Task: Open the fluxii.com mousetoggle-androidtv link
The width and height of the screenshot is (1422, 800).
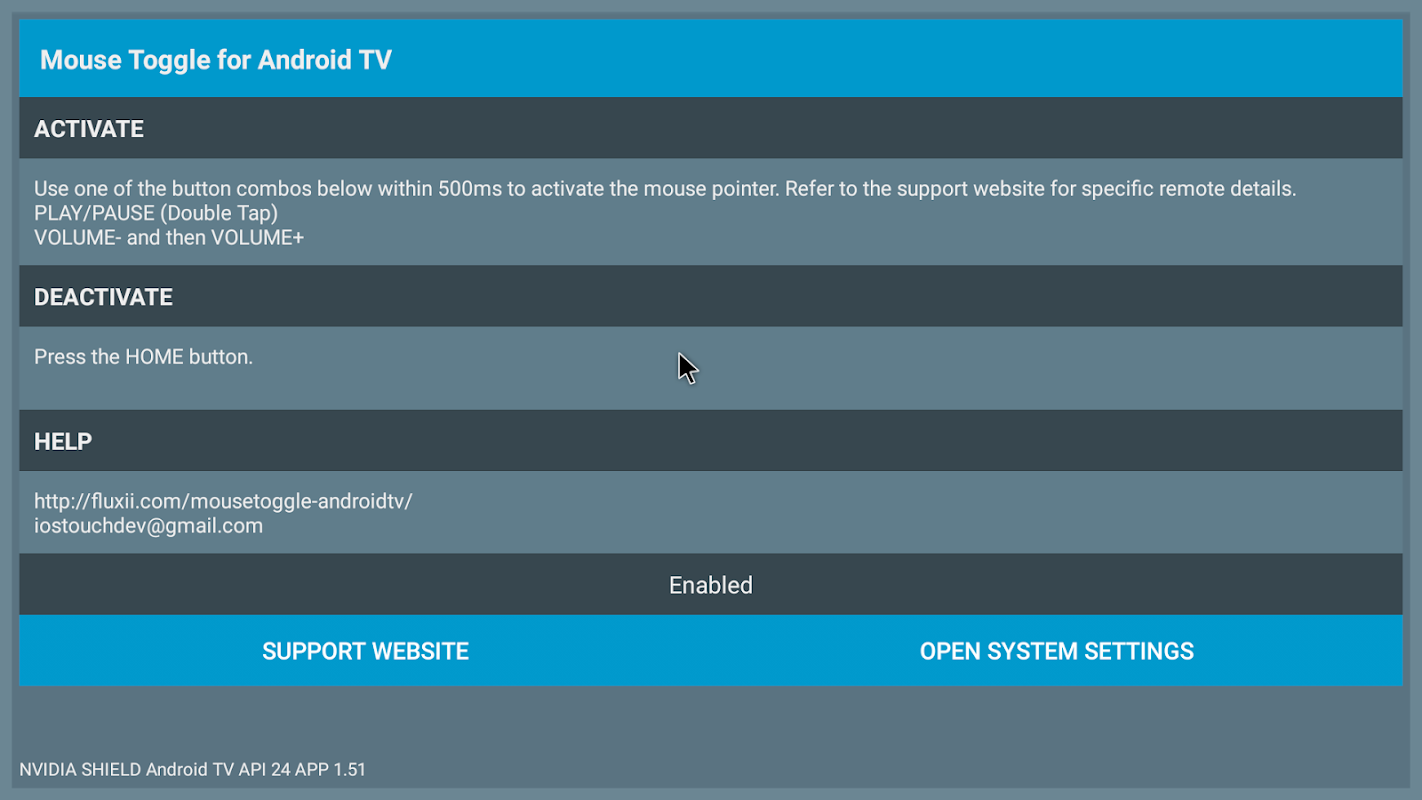Action: (223, 501)
